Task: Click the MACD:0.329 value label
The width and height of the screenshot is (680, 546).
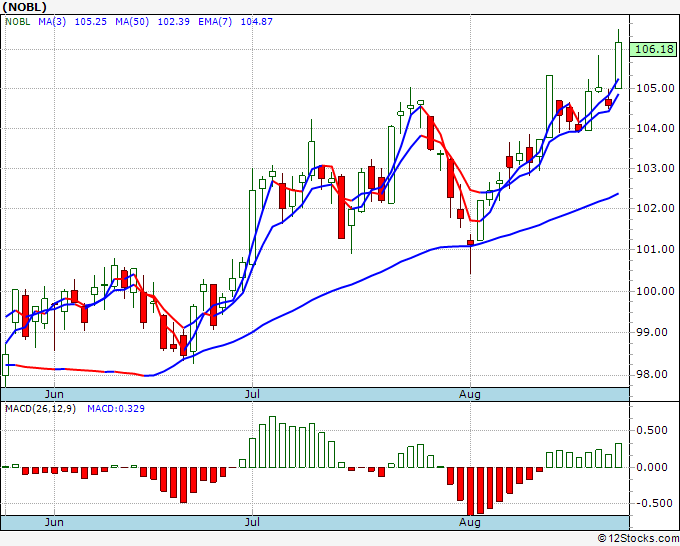Action: click(x=116, y=409)
